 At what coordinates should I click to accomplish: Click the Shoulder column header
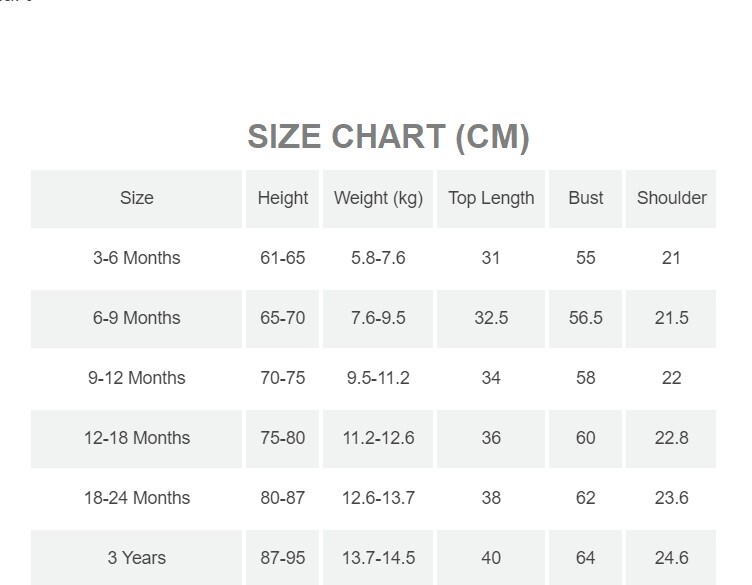671,198
